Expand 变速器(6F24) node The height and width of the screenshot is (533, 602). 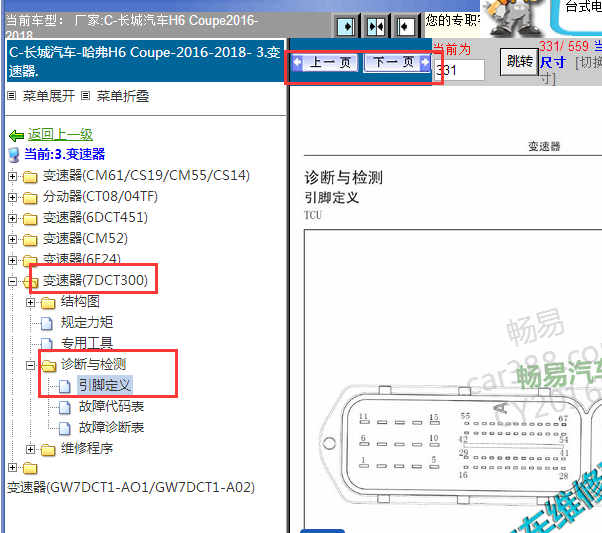12,260
